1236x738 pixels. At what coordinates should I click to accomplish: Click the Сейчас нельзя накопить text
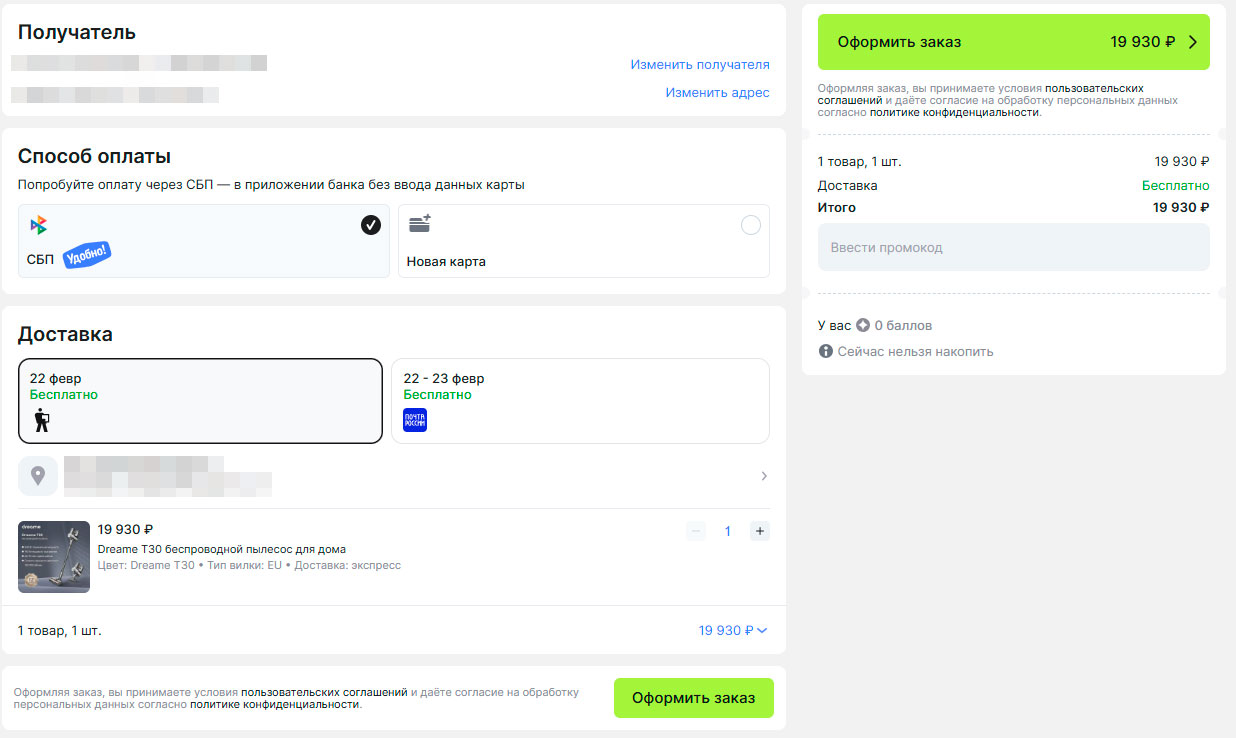pos(915,351)
